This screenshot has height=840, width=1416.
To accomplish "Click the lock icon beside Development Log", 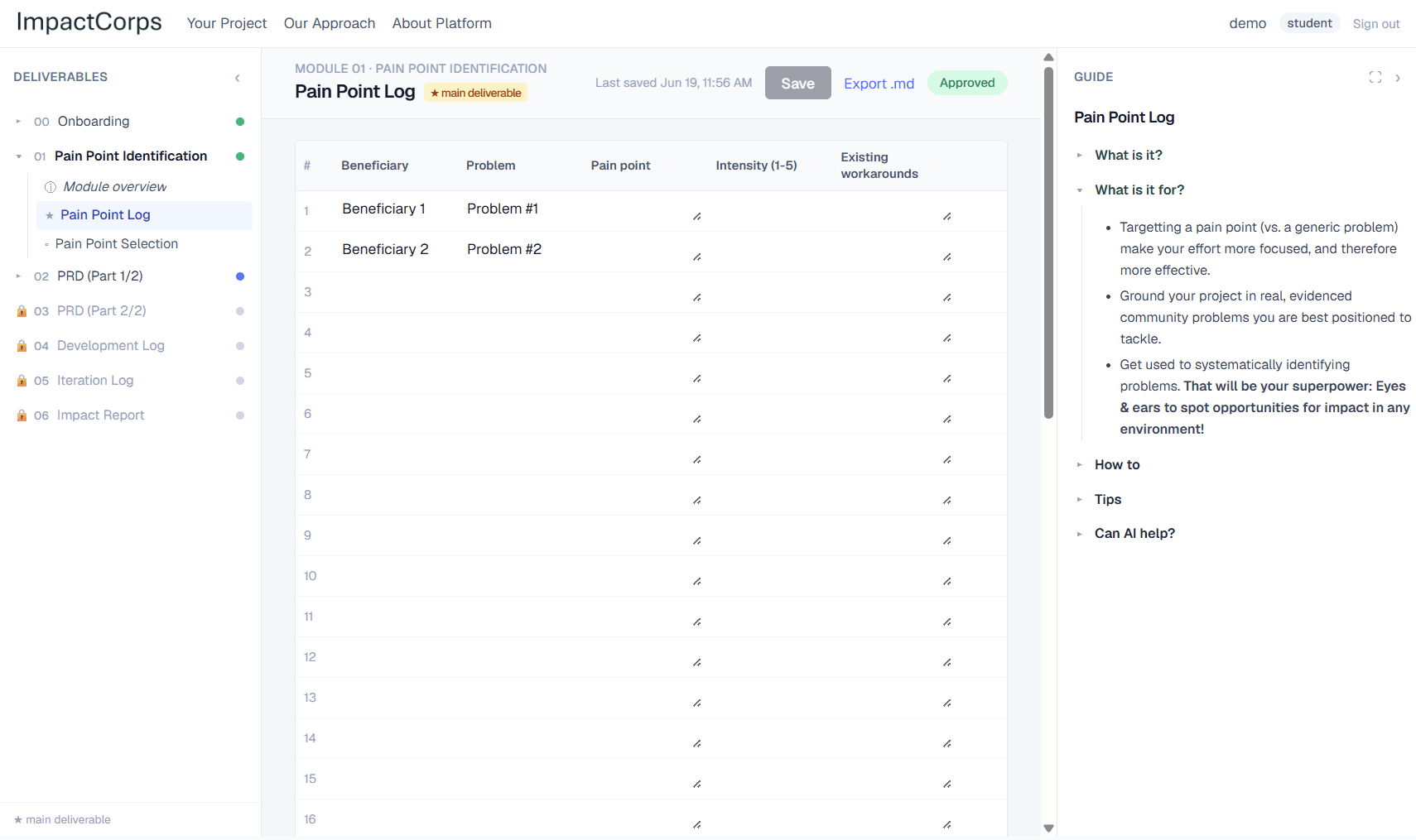I will [22, 346].
